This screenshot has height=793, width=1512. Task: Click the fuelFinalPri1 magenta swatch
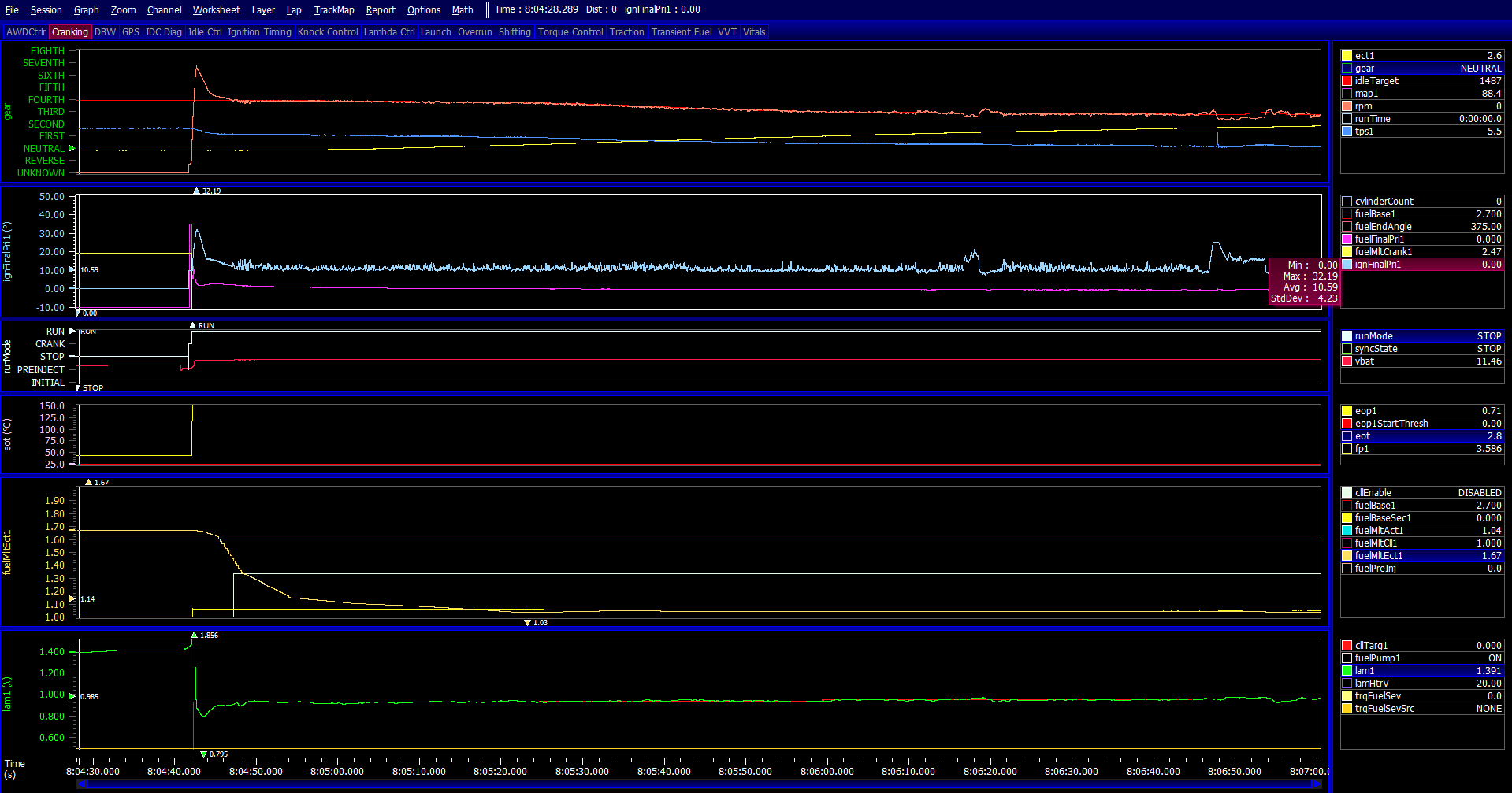pos(1347,239)
